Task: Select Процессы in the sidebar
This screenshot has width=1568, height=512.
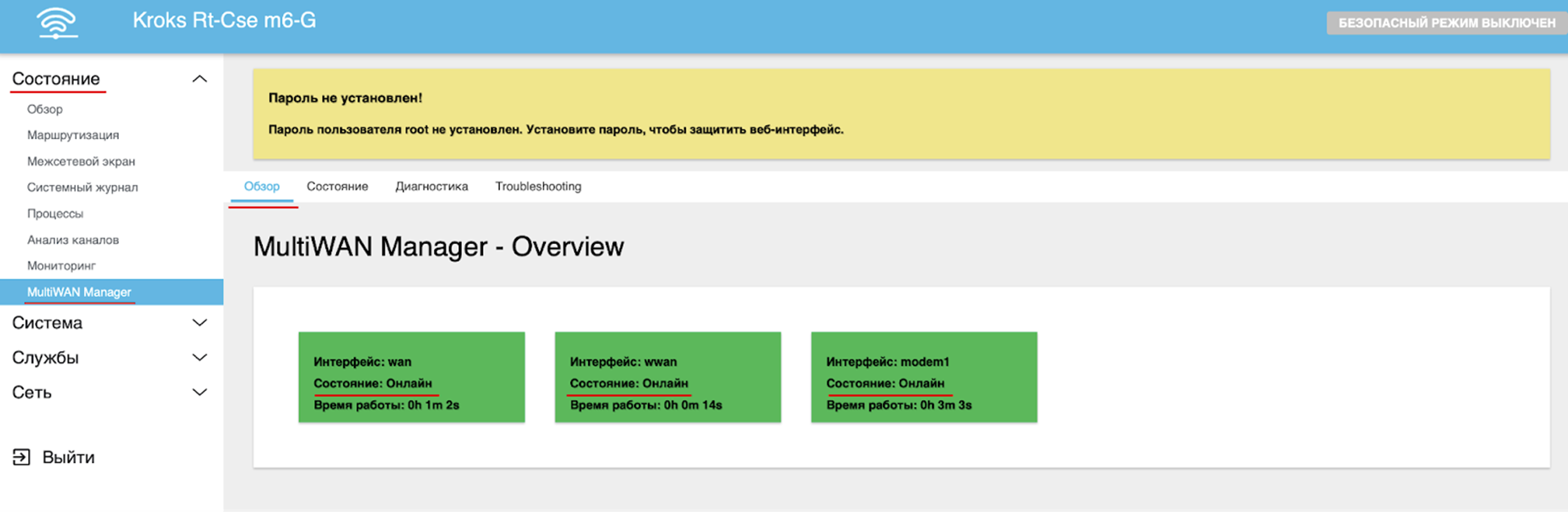Action: 55,214
